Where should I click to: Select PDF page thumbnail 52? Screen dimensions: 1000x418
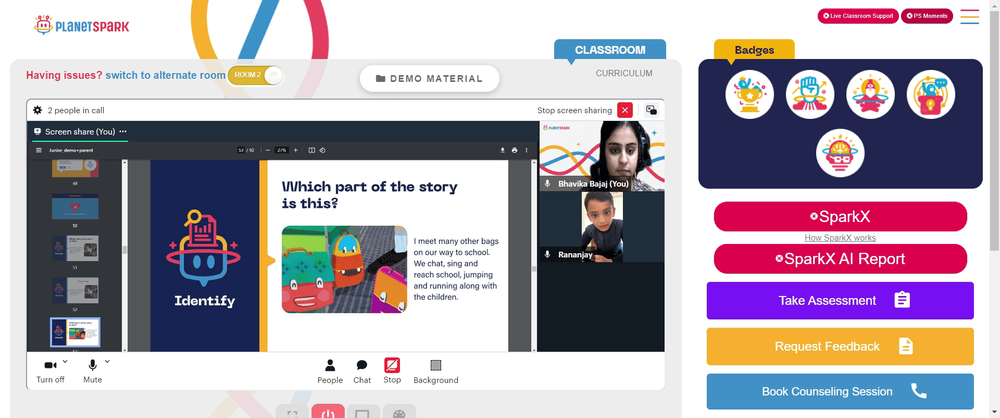click(x=75, y=290)
